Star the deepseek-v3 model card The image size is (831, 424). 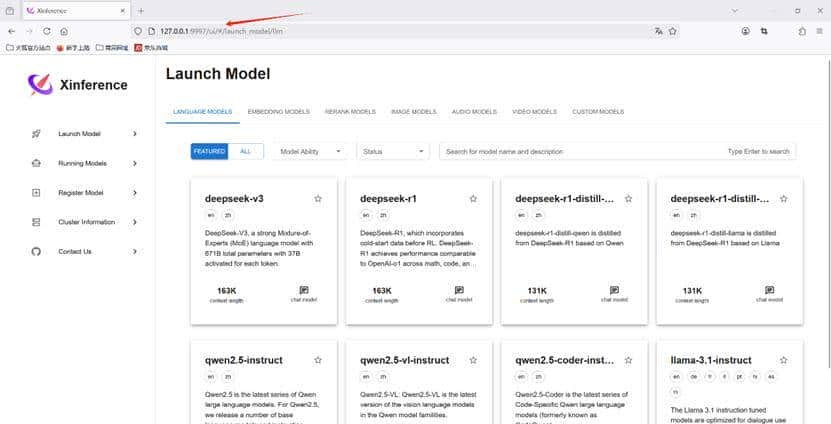click(318, 199)
